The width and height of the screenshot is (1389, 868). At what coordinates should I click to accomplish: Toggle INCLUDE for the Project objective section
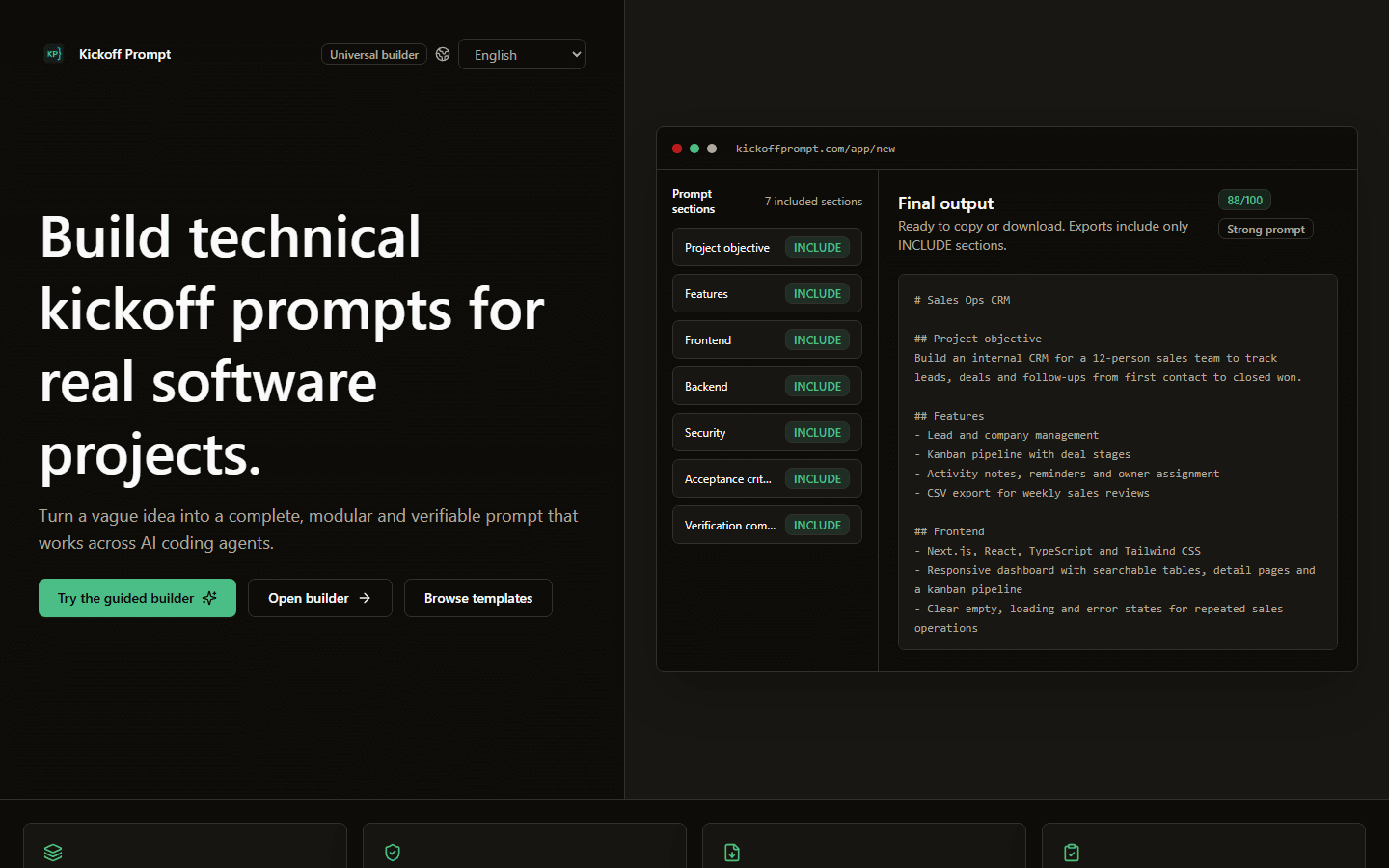pyautogui.click(x=817, y=248)
